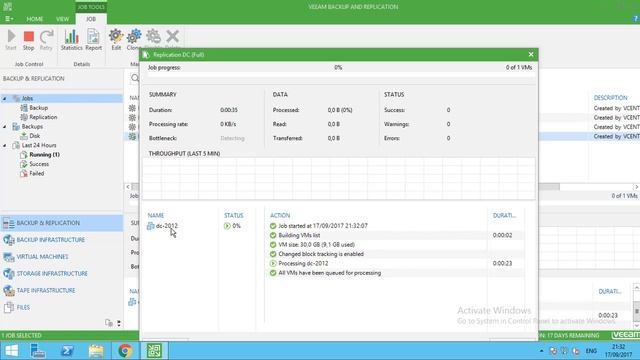
Task: Open the Backup & Replication view icon
Action: click(x=9, y=223)
